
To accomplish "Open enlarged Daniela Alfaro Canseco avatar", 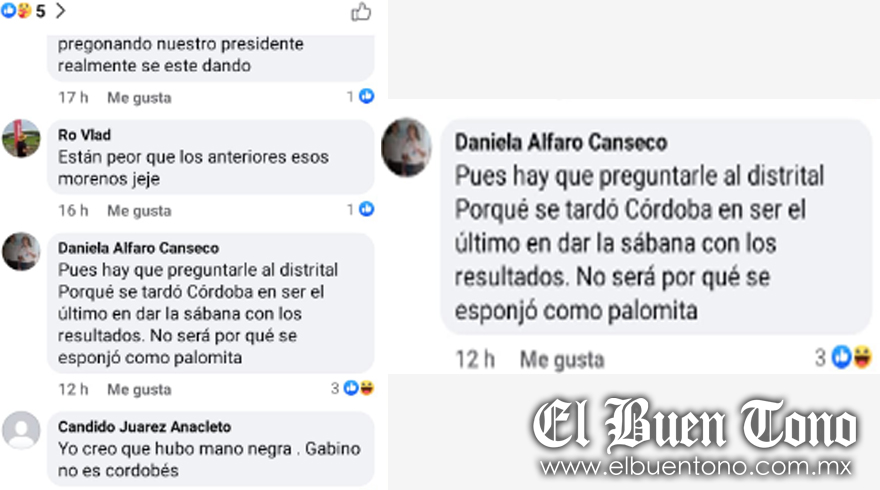I will point(406,147).
